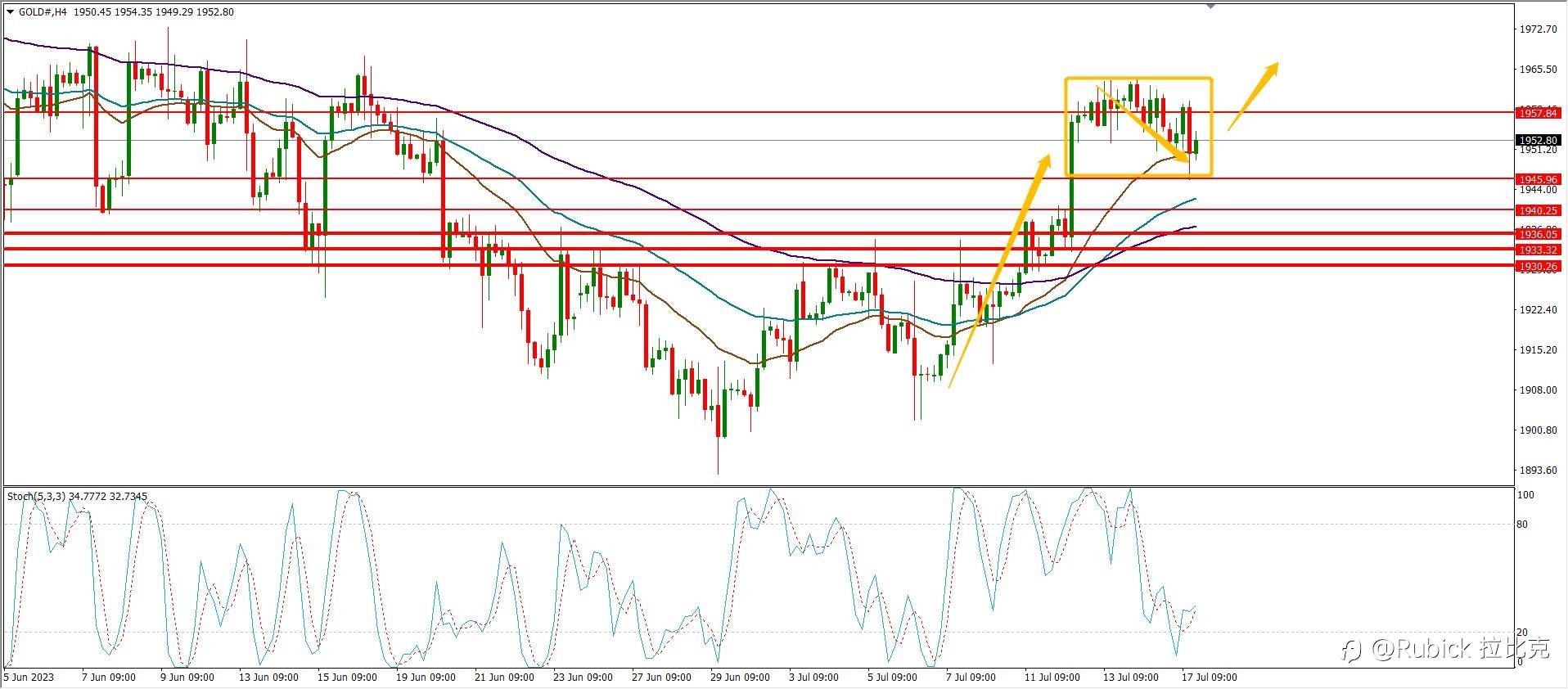1568x689 pixels.
Task: Click the 11 Jul 09:00 time label
Action: click(x=1052, y=678)
